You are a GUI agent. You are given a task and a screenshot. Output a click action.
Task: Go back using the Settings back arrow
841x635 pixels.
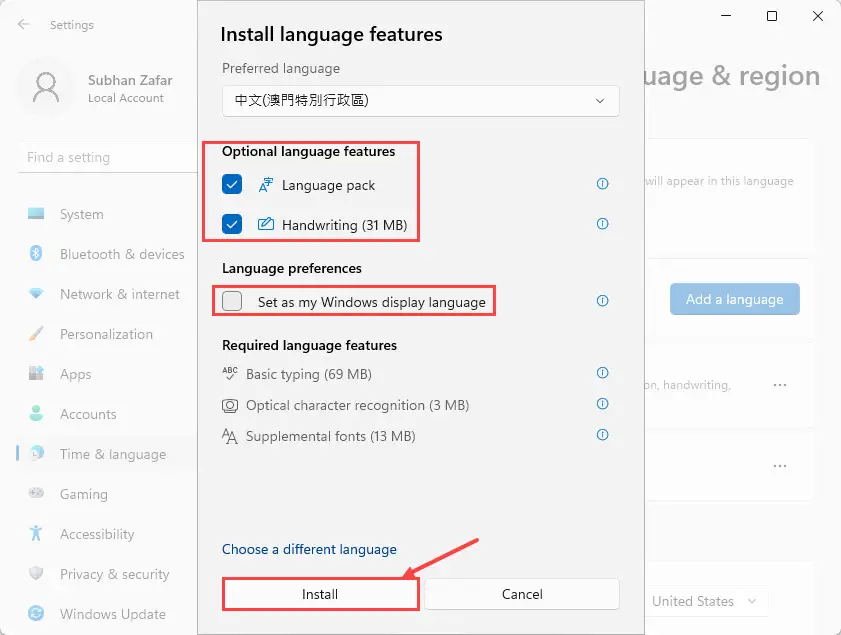24,25
